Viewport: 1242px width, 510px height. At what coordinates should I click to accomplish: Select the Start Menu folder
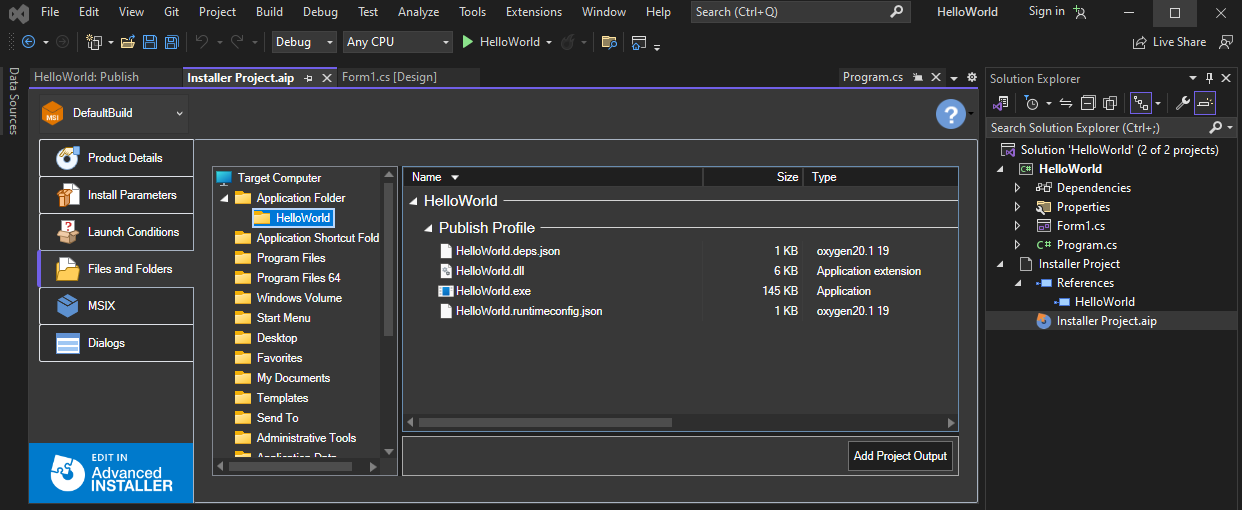click(x=283, y=318)
